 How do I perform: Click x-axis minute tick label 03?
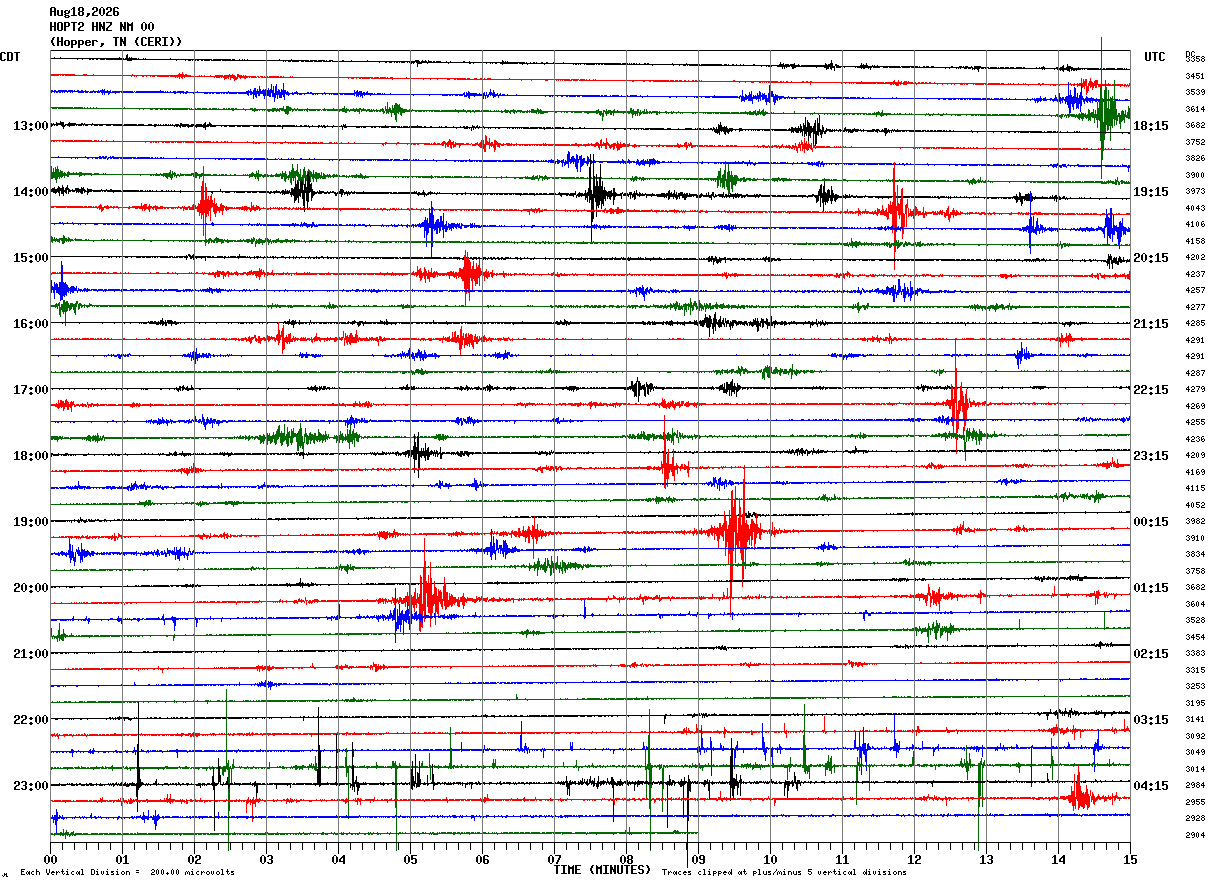pos(266,859)
